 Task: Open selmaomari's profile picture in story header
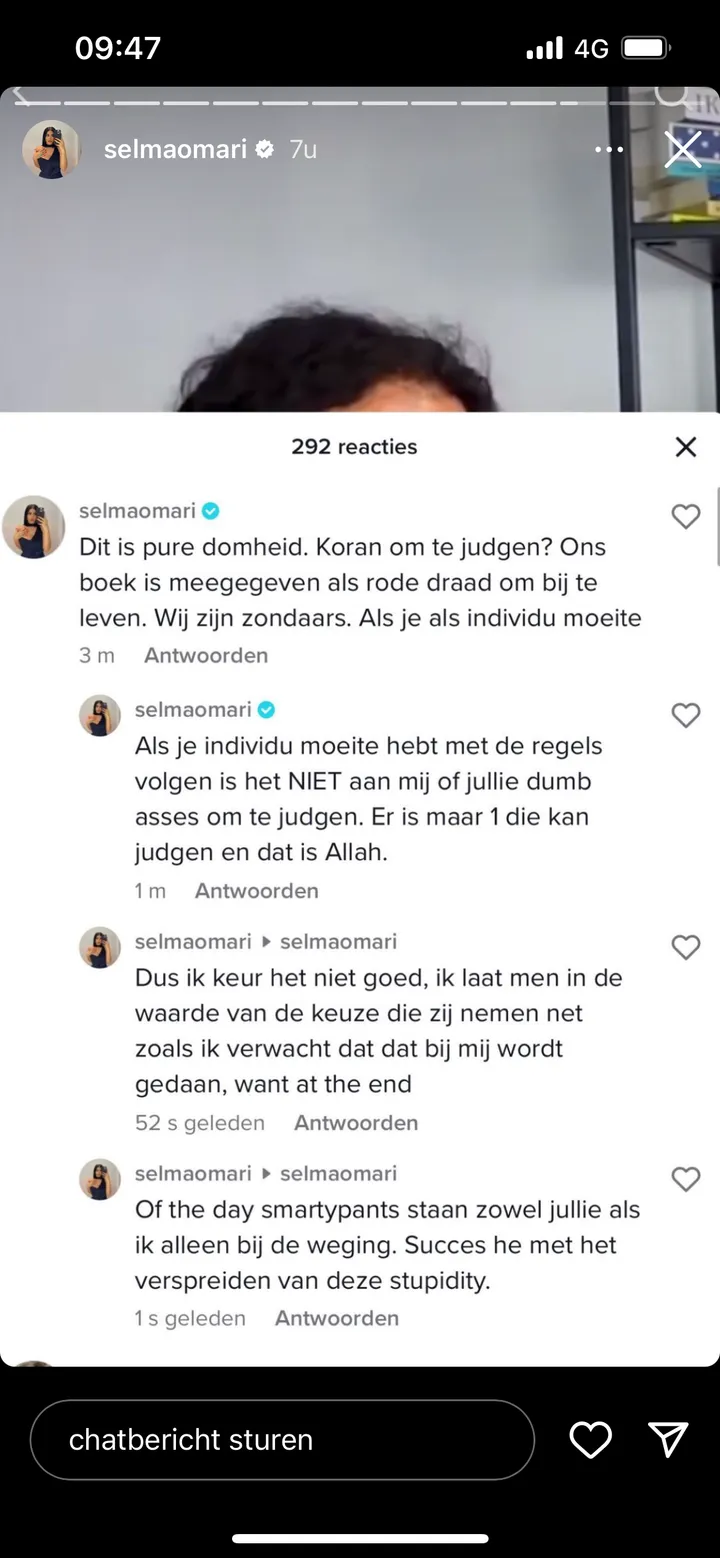pos(51,150)
